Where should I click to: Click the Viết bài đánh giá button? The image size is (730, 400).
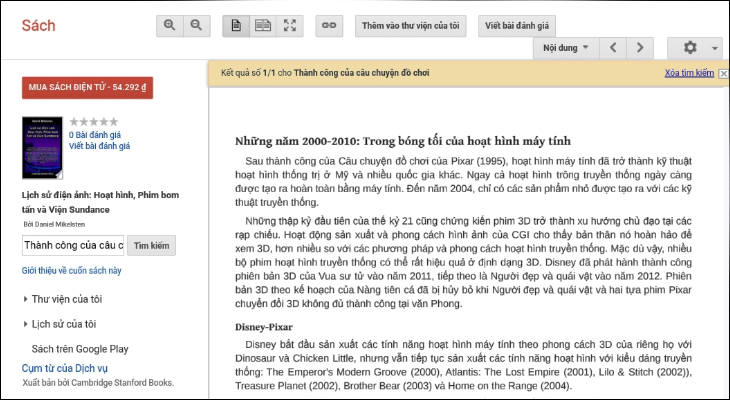[517, 26]
